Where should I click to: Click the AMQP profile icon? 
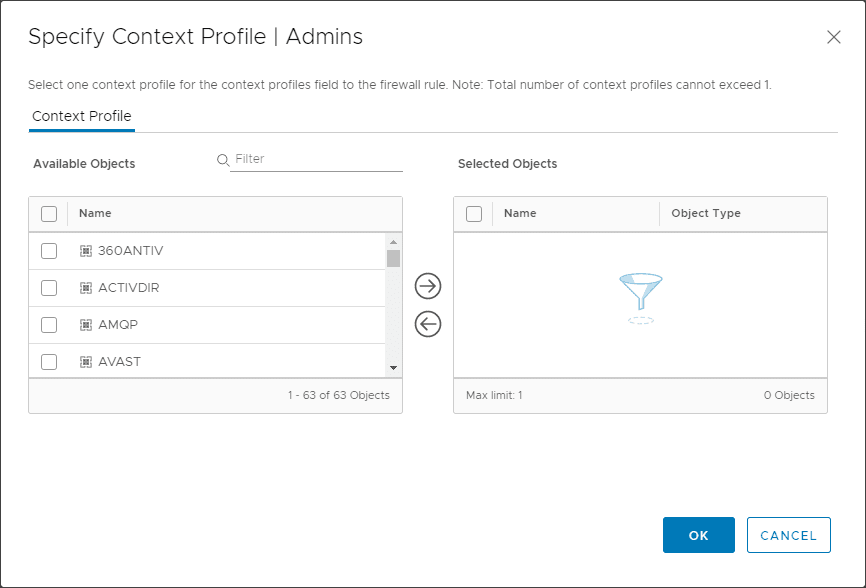pos(86,325)
